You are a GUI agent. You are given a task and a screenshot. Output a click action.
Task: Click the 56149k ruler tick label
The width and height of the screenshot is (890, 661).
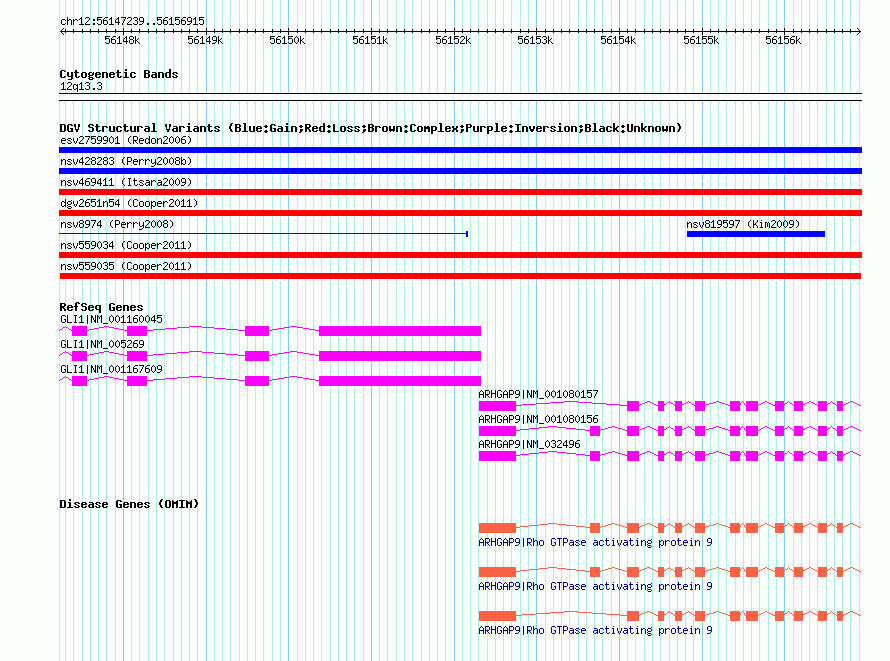click(x=205, y=41)
